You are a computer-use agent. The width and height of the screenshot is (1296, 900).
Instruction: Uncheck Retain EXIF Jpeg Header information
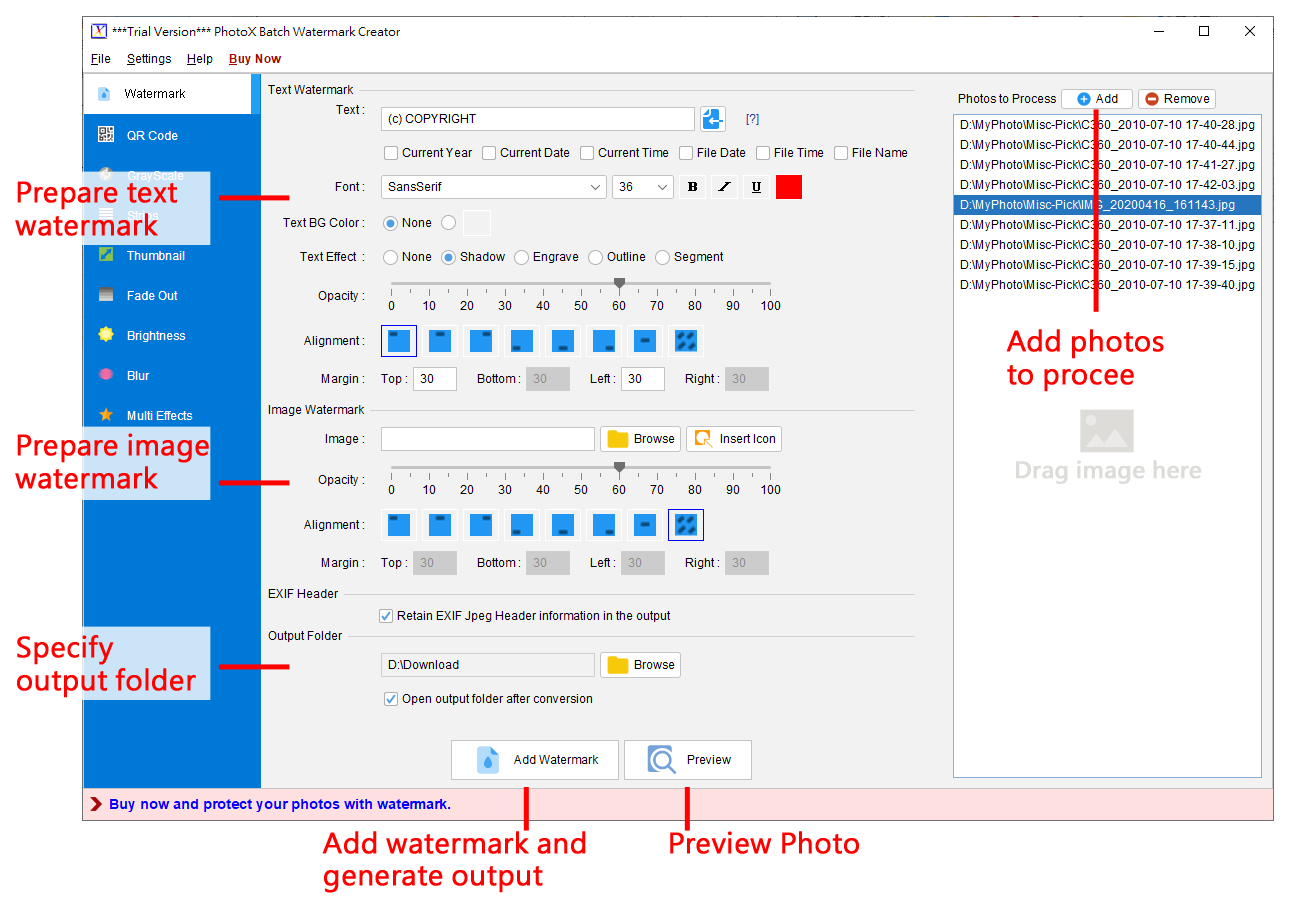[x=386, y=616]
